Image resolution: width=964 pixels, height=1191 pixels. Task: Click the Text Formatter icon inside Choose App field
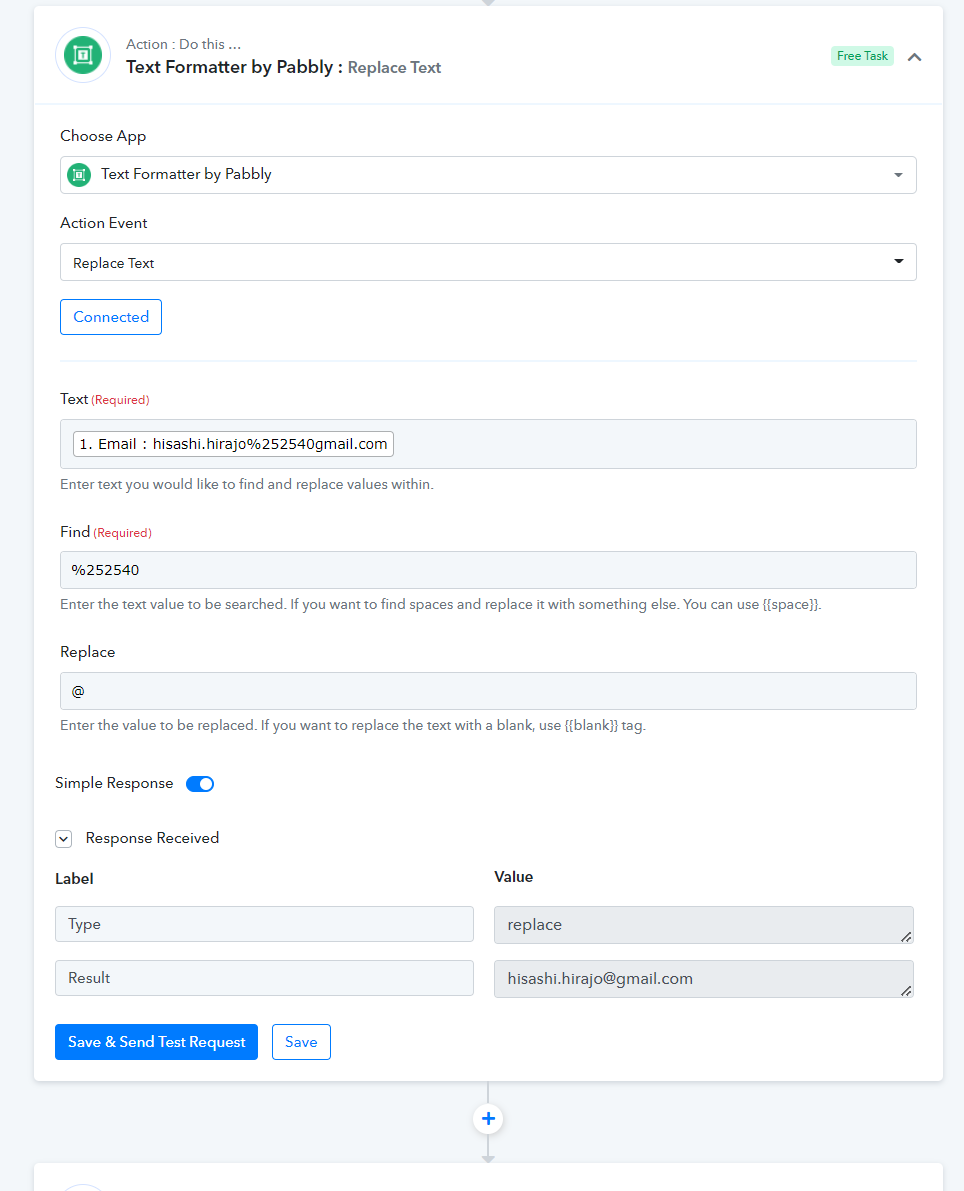click(x=79, y=175)
